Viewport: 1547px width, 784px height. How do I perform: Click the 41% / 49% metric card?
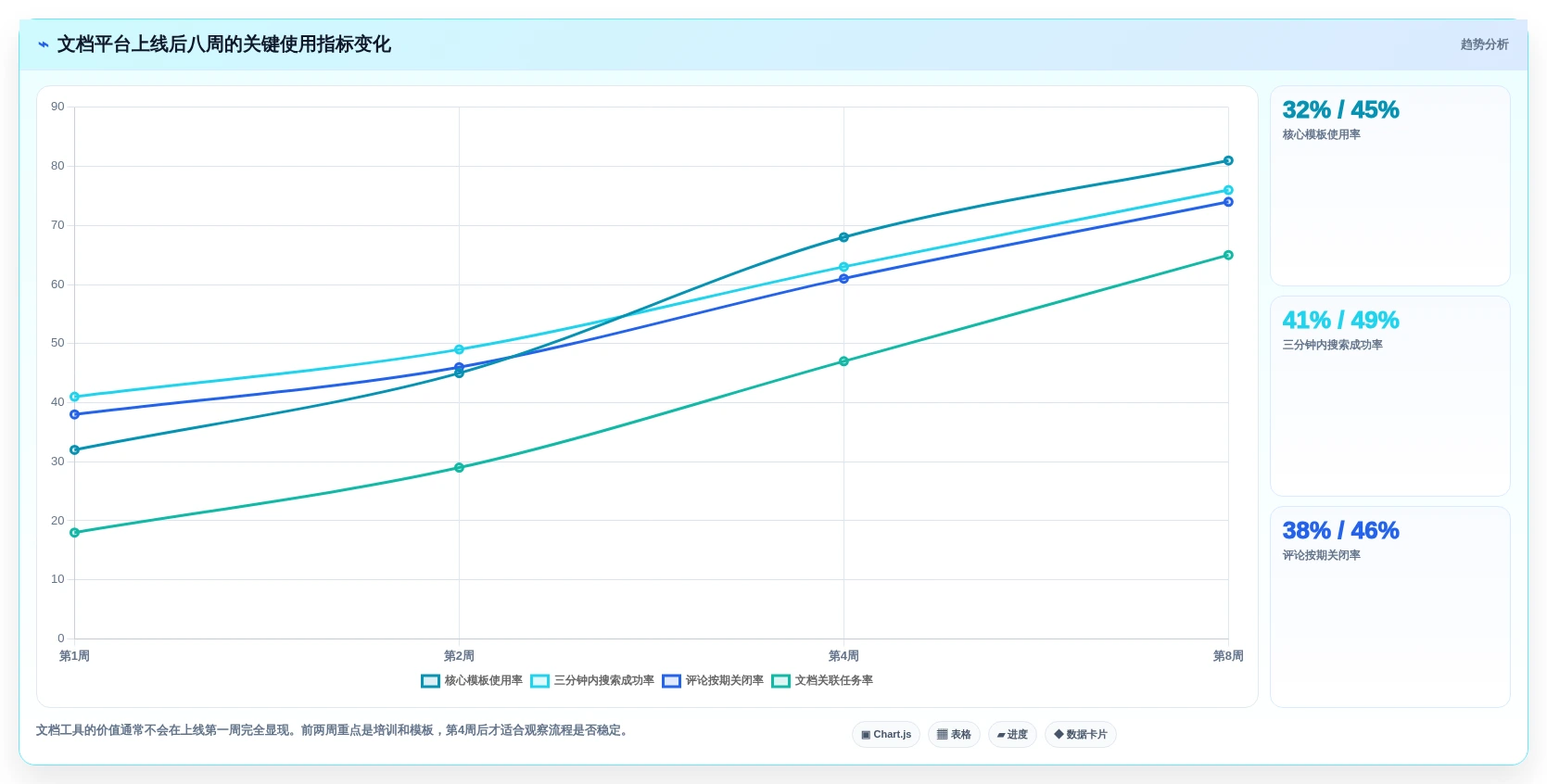click(x=1389, y=396)
